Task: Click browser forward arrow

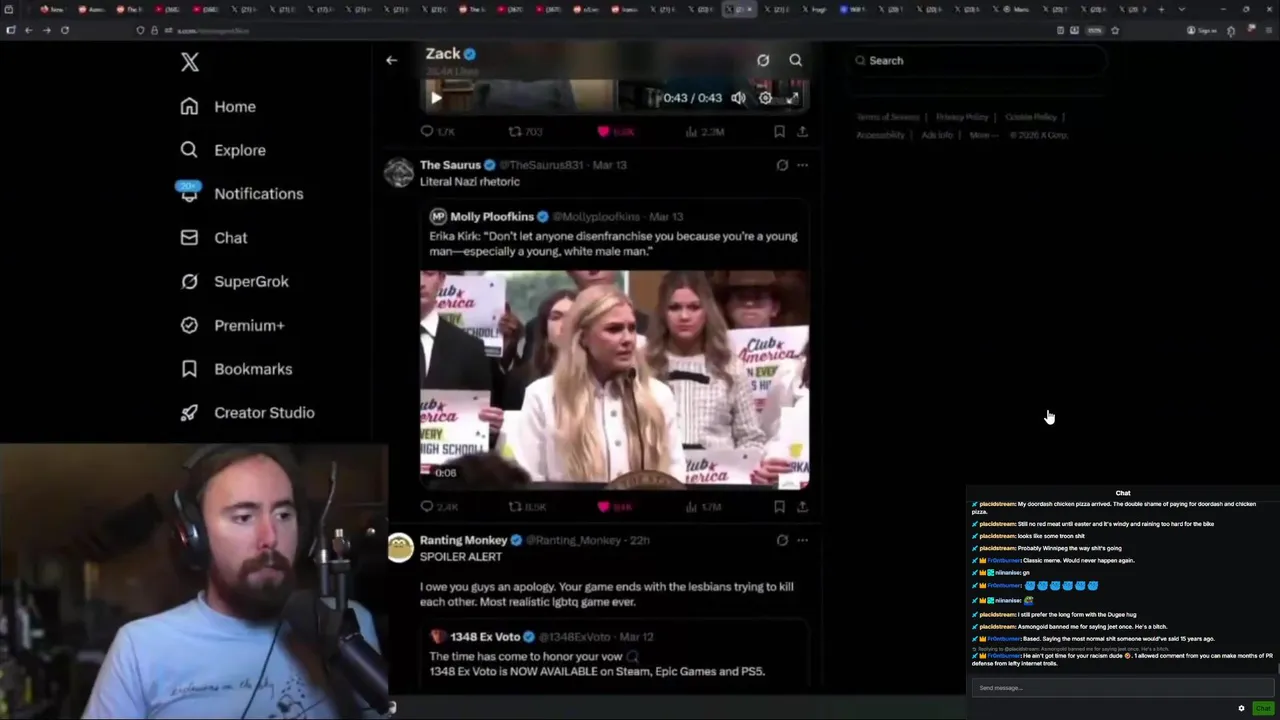Action: pos(46,30)
